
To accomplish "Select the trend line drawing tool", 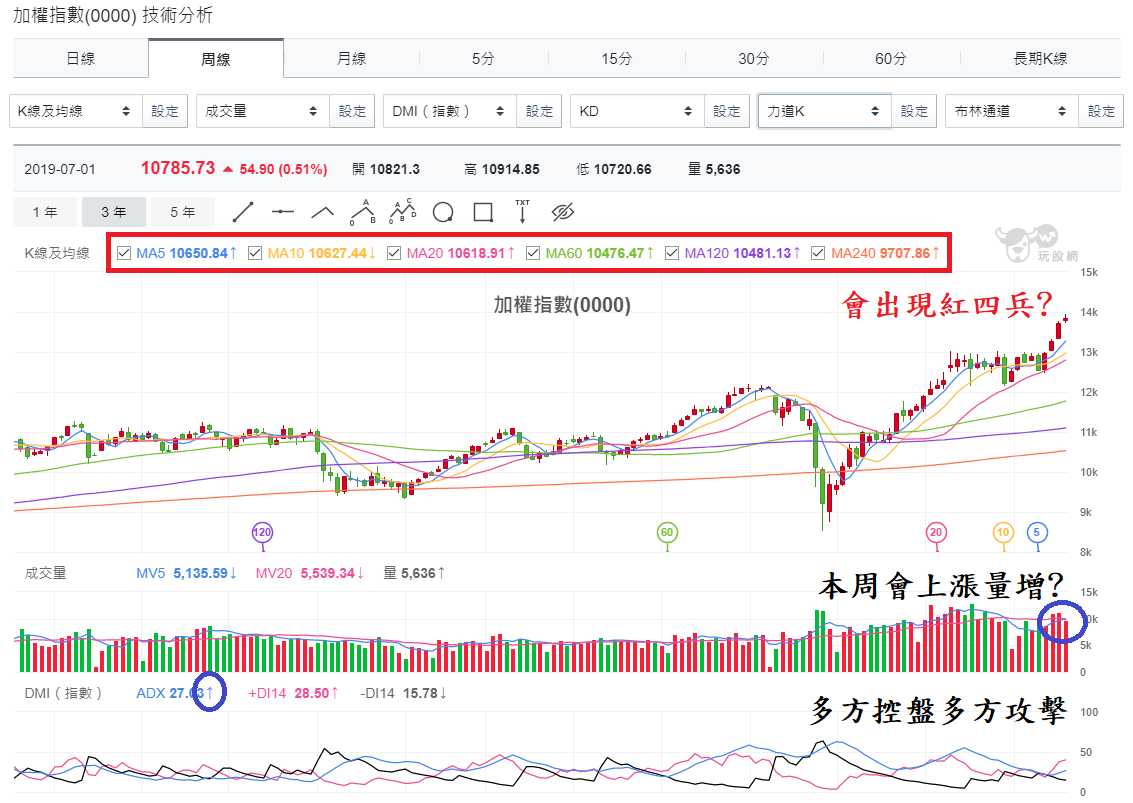I will coord(243,212).
